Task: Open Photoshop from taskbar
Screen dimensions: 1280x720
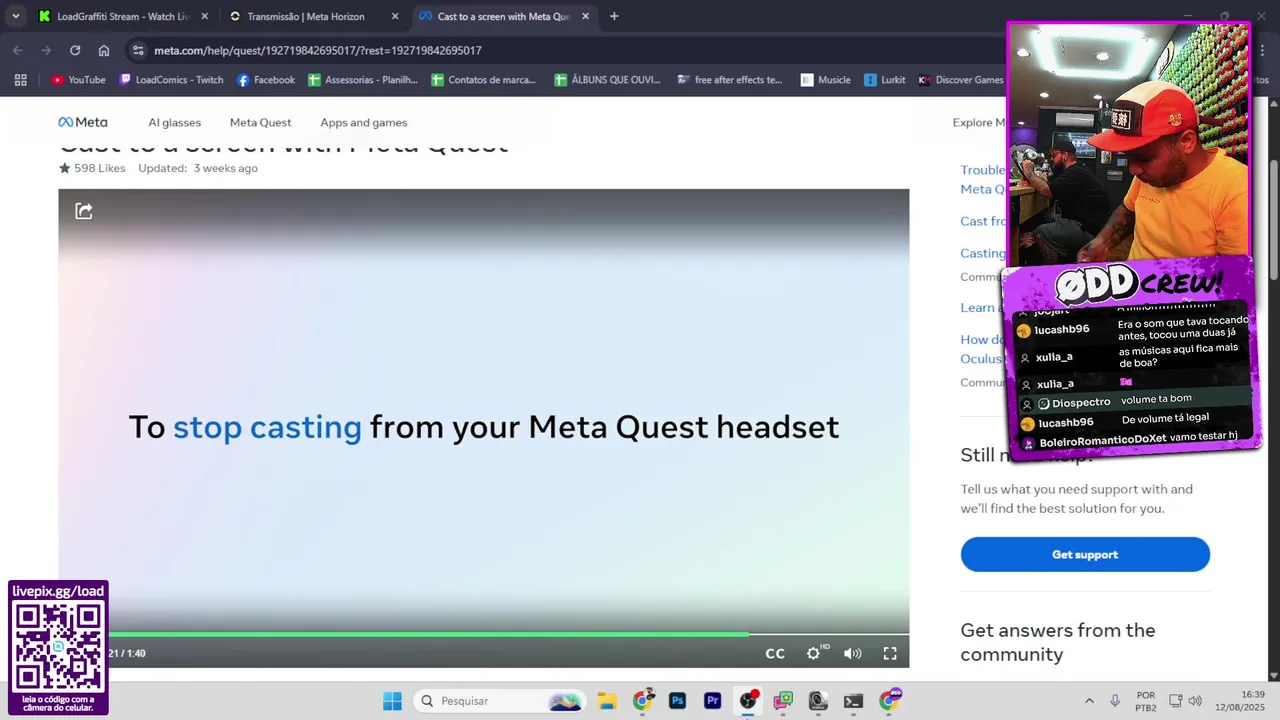Action: click(677, 701)
